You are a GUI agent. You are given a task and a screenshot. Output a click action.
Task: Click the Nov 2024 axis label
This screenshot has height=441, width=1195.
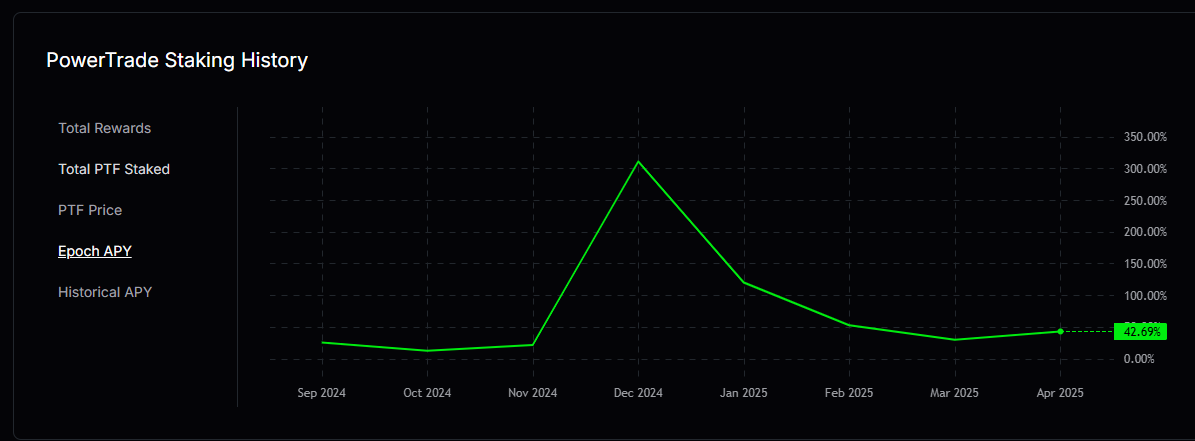click(x=533, y=393)
